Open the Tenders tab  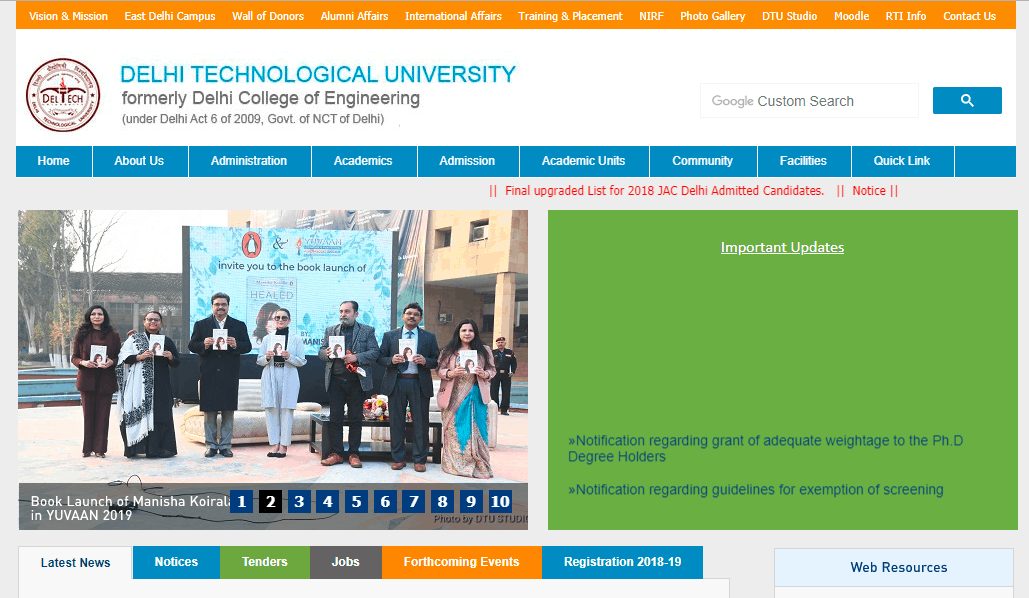pyautogui.click(x=265, y=562)
